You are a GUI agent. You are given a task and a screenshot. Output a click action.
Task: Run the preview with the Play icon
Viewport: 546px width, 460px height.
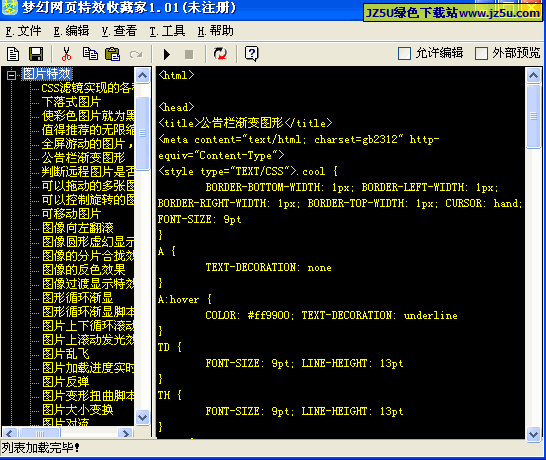click(x=167, y=54)
